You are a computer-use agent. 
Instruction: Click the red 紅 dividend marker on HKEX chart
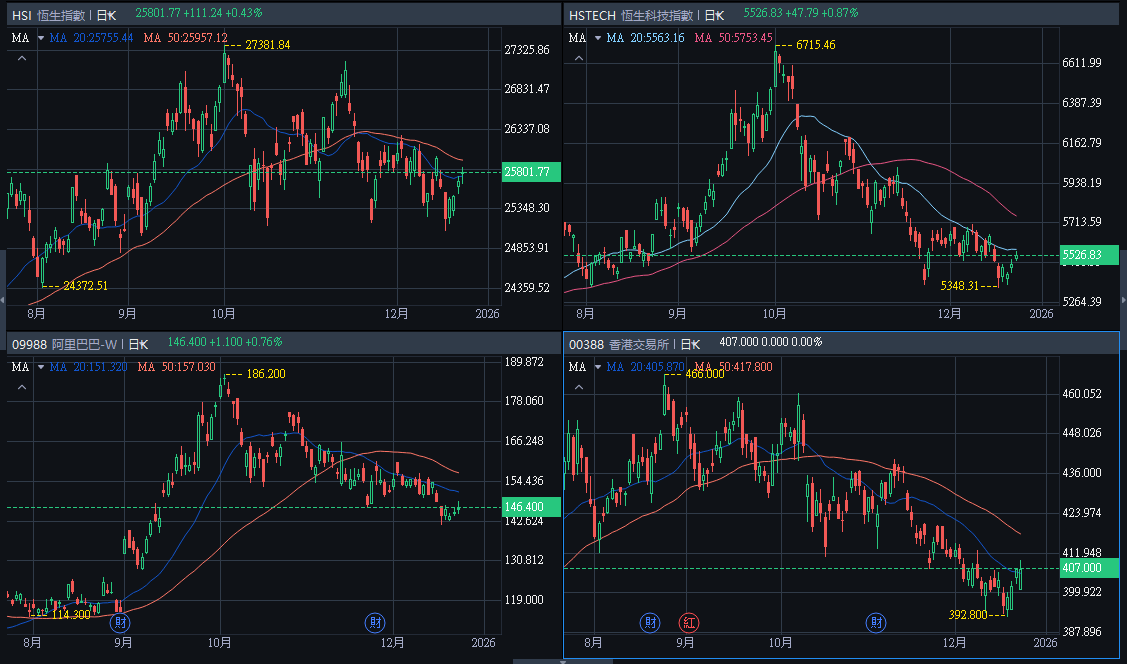coord(689,622)
